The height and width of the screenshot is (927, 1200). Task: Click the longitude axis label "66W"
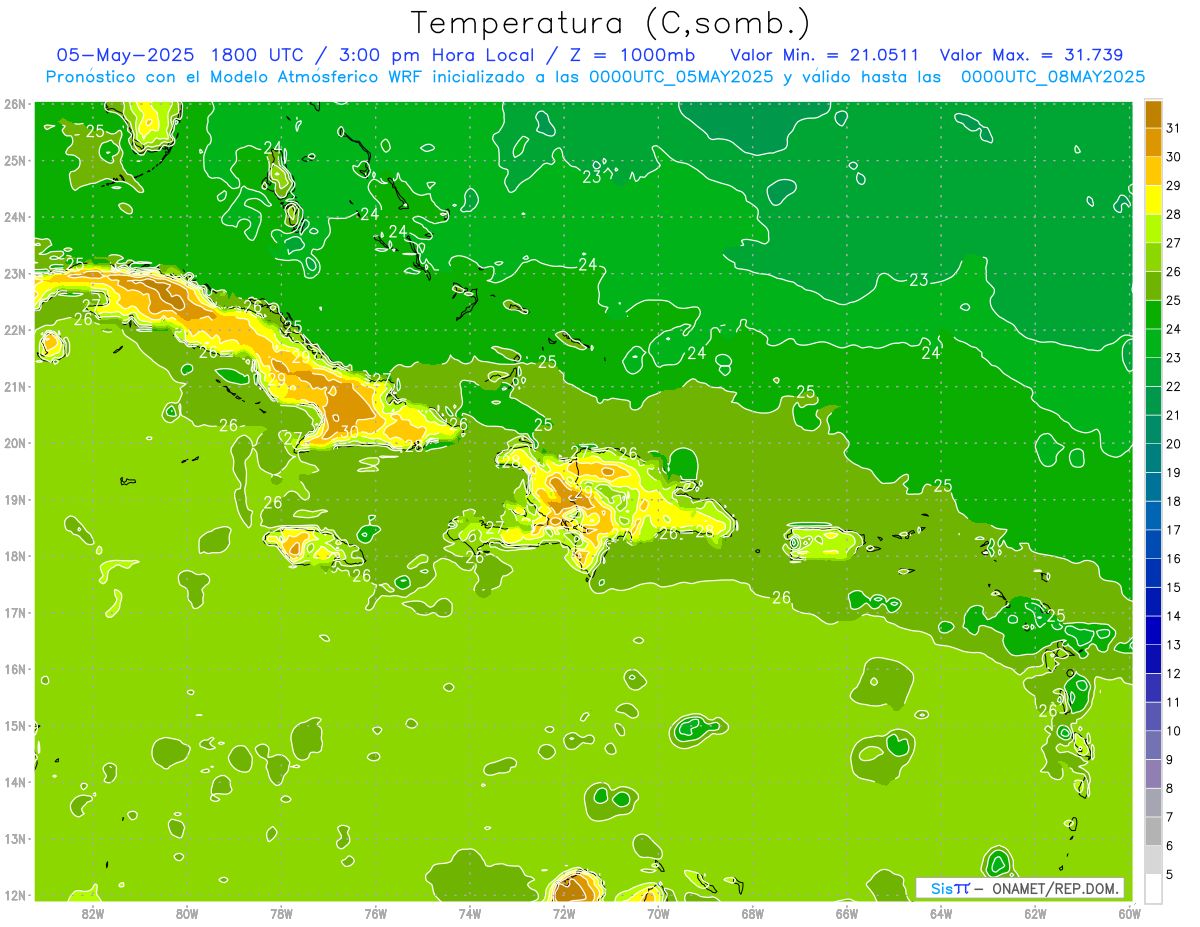coord(847,913)
